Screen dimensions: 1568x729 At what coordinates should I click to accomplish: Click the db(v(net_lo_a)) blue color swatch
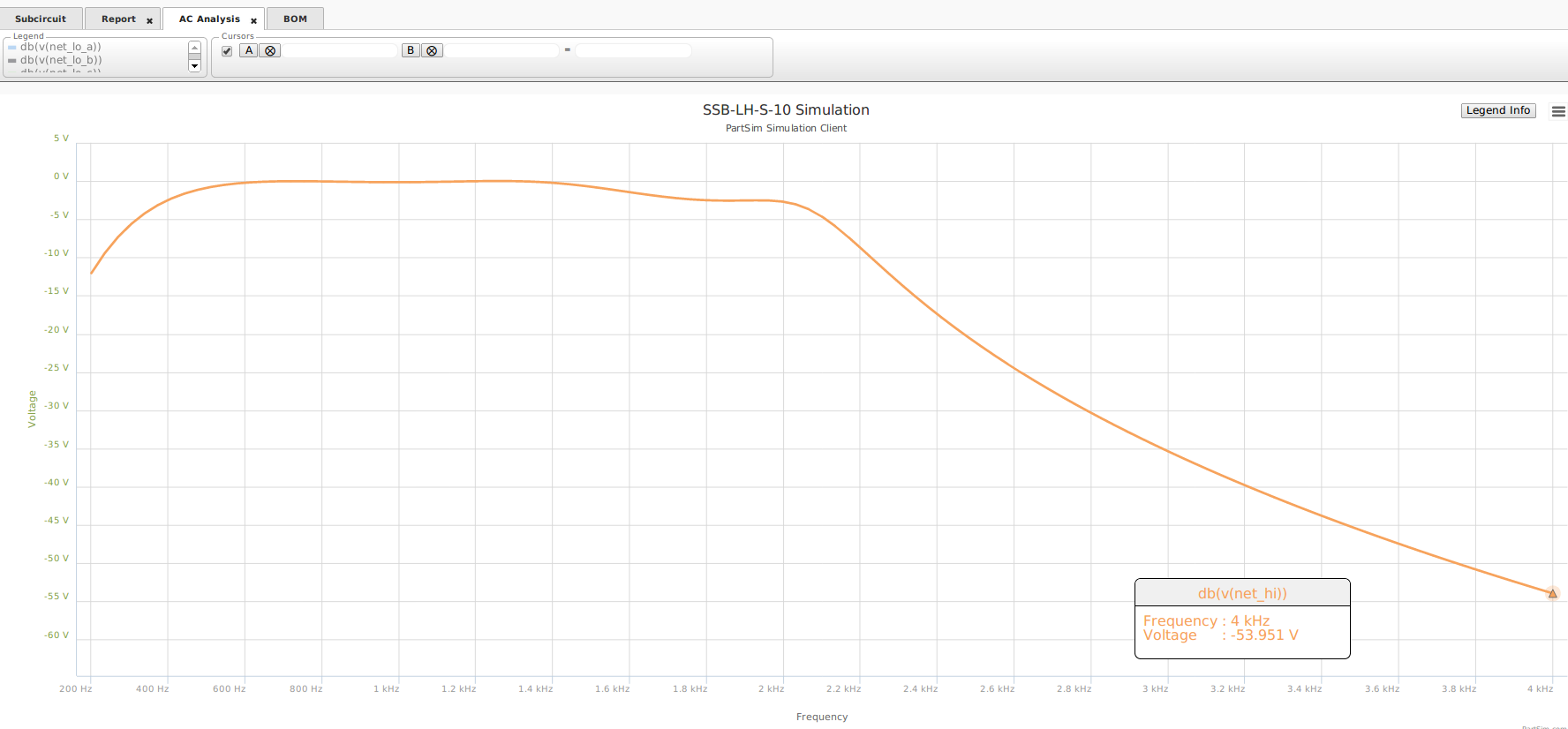click(x=12, y=48)
